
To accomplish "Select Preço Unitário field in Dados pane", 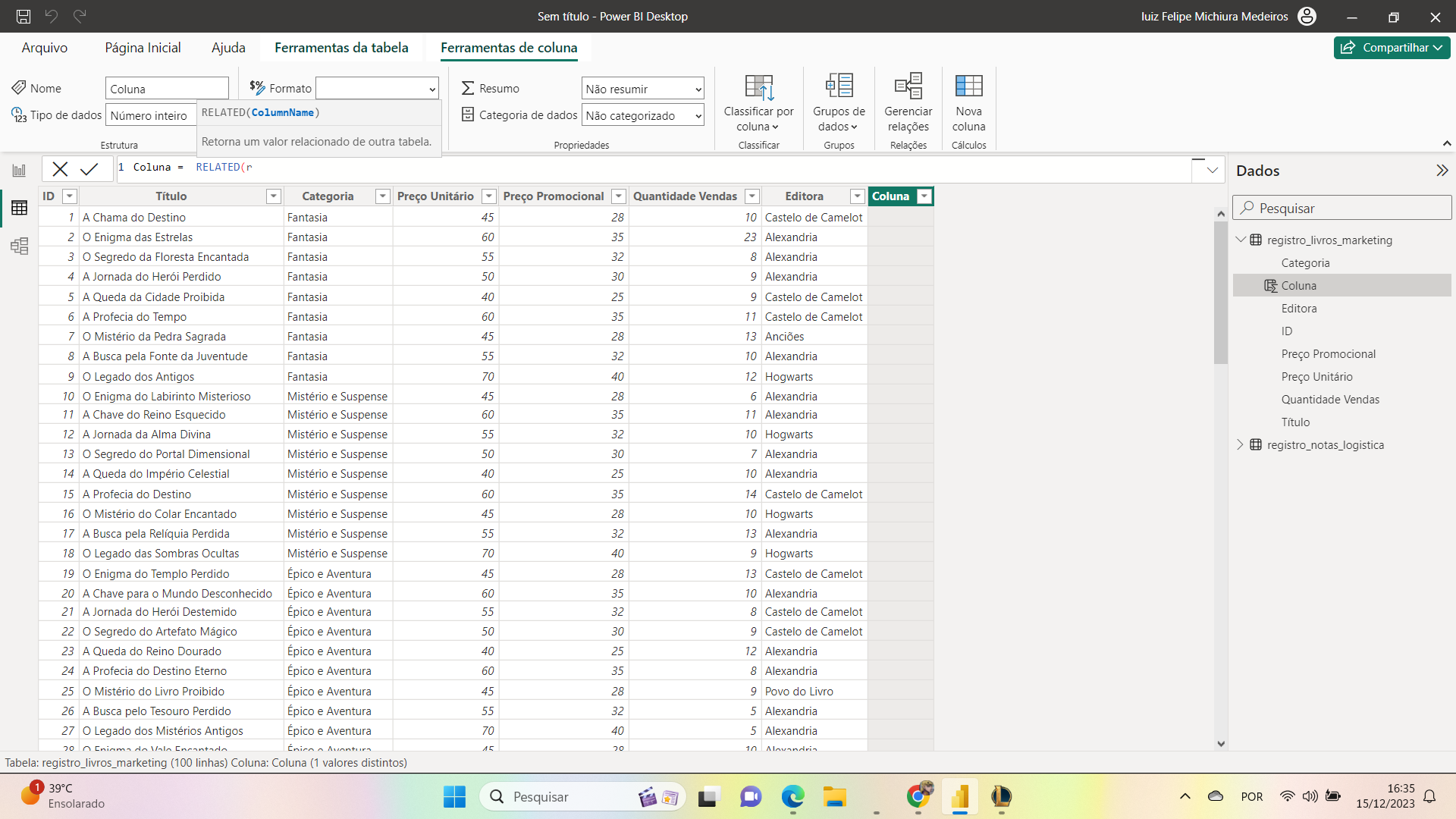I will click(1316, 376).
